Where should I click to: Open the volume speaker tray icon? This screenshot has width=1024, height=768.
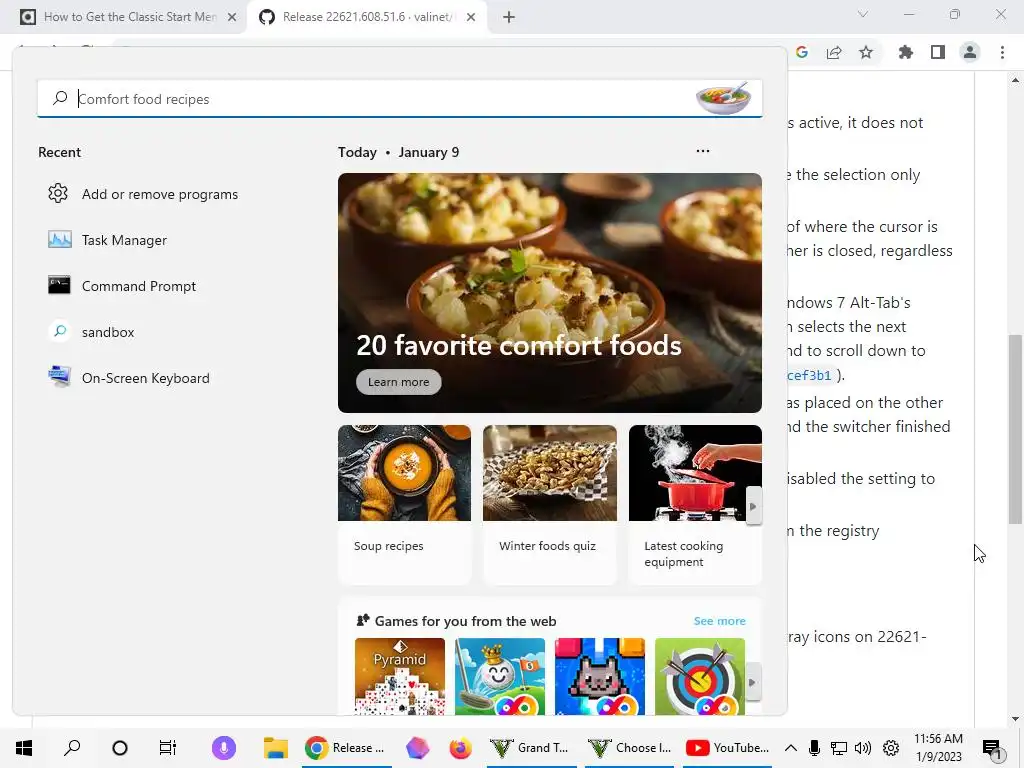click(863, 748)
